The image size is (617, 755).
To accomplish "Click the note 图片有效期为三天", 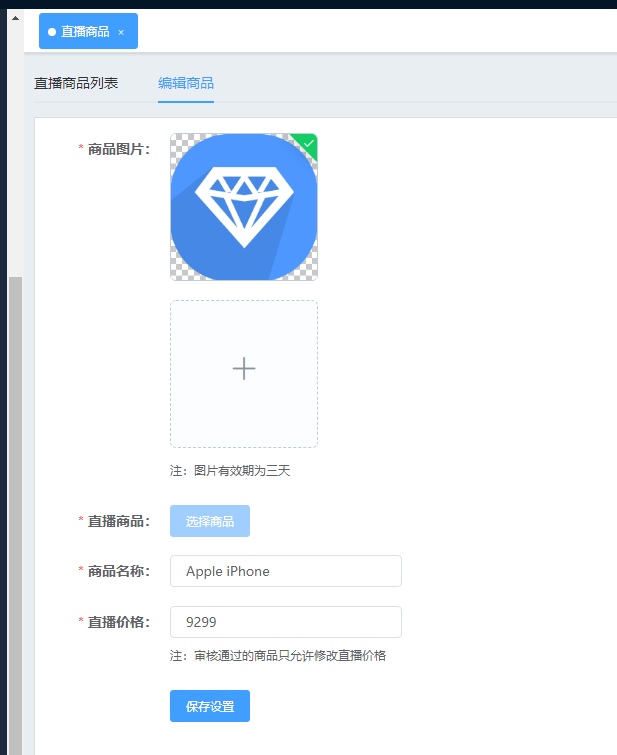I will click(230, 470).
